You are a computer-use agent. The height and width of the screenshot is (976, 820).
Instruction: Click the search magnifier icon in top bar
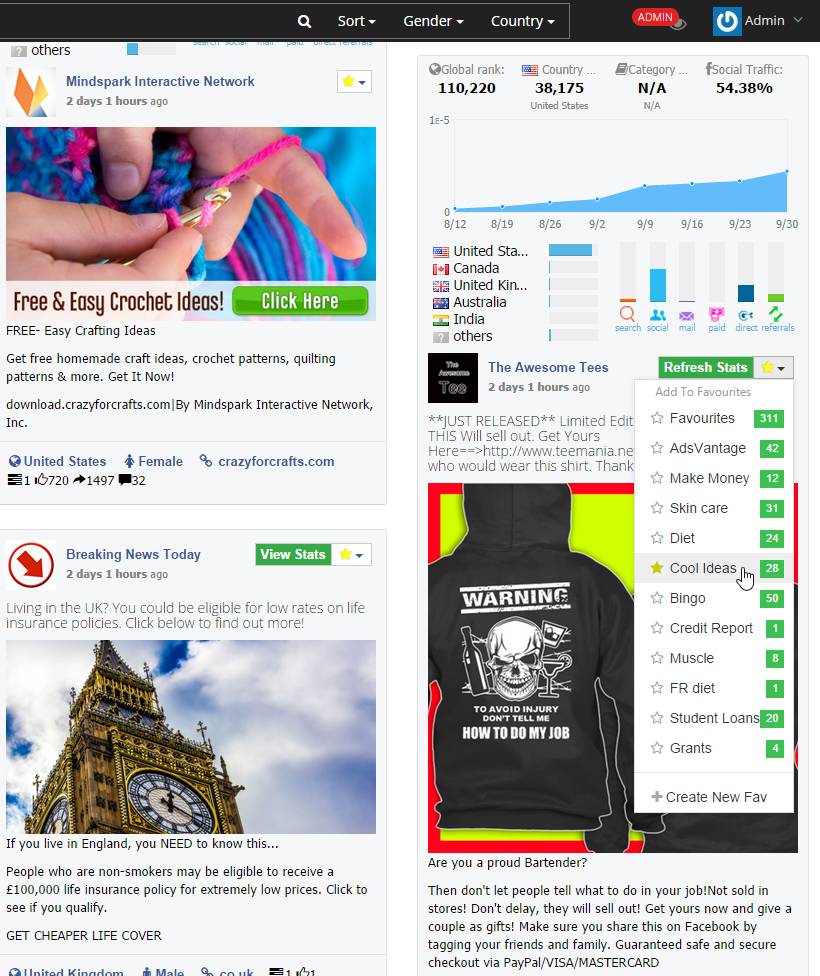pyautogui.click(x=304, y=21)
